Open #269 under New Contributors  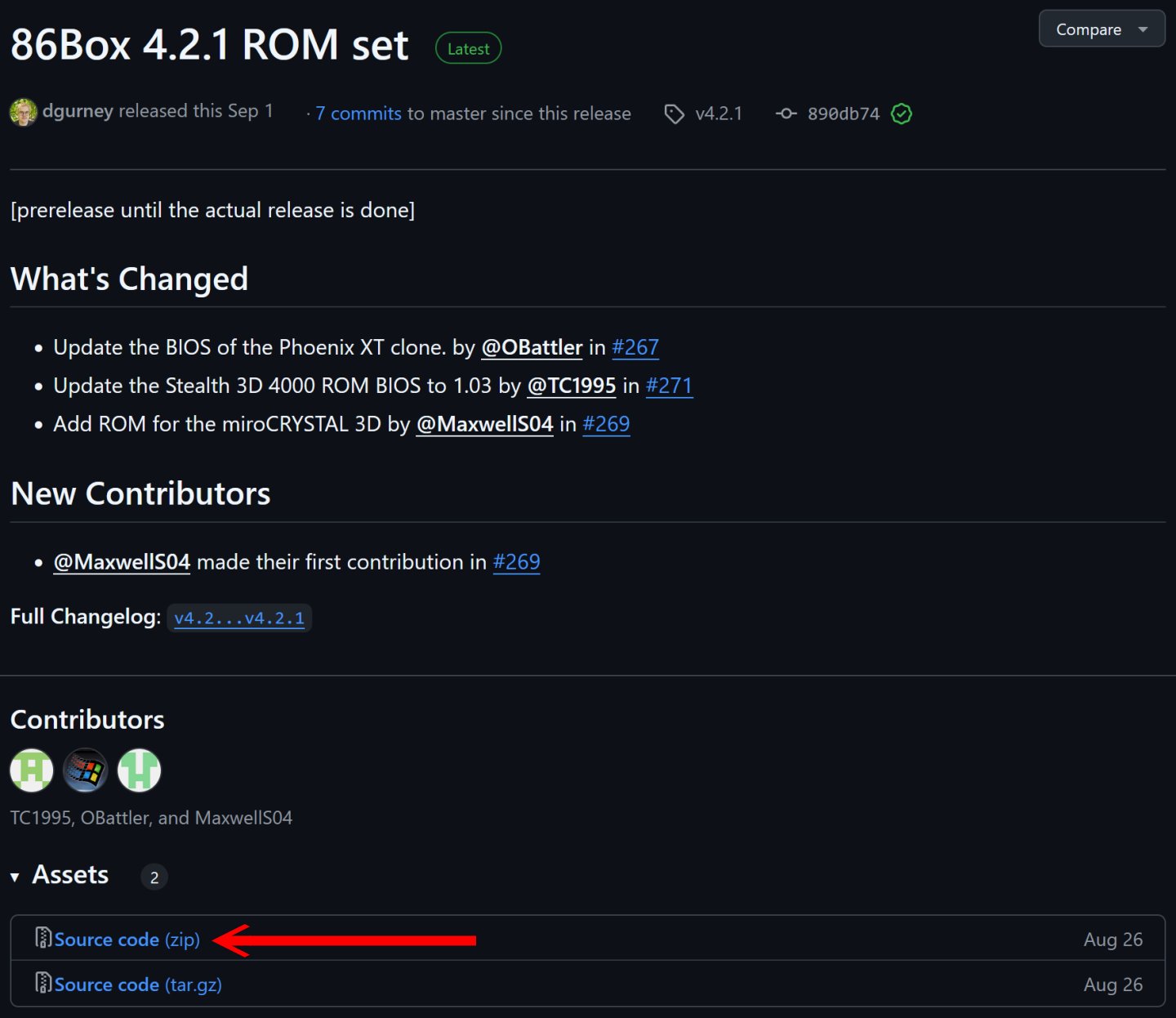516,562
